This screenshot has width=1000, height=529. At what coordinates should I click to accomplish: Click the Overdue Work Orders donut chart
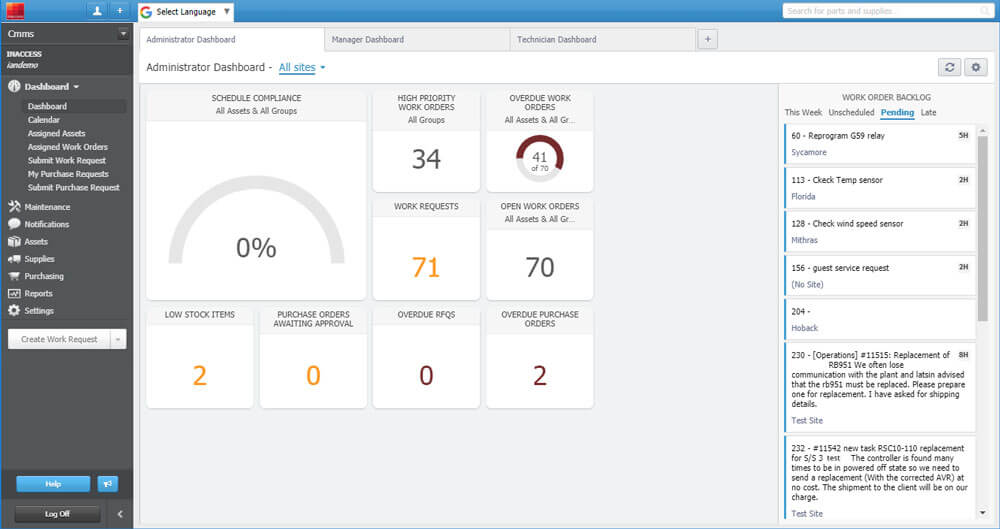[x=540, y=158]
